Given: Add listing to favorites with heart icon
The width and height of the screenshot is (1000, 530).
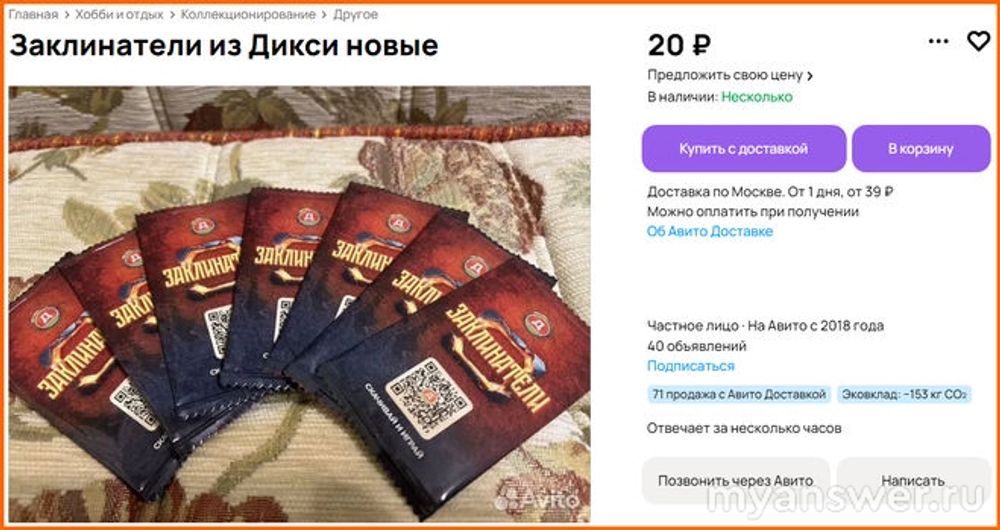Looking at the screenshot, I should (978, 42).
